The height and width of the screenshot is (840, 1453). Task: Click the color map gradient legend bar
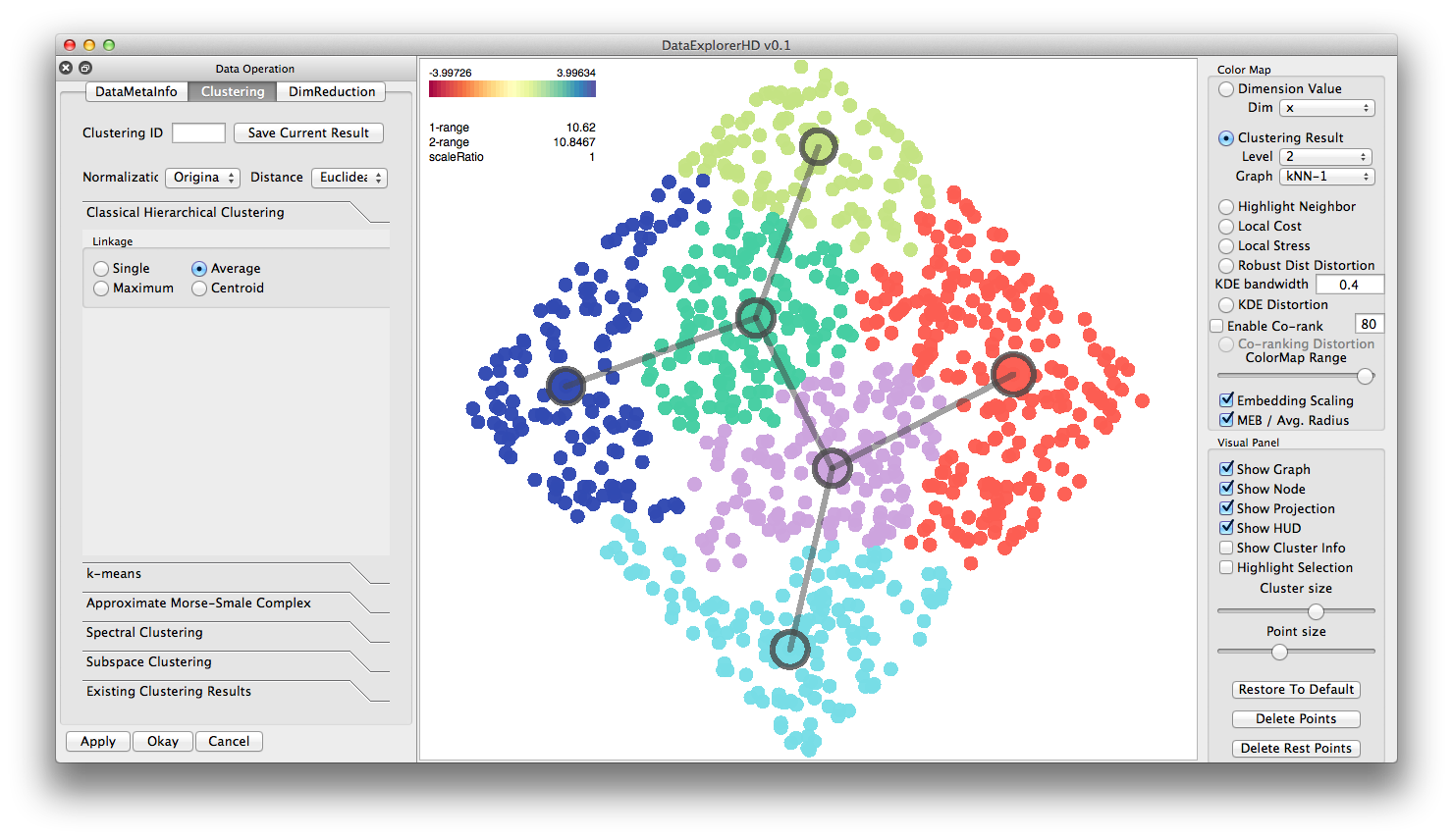click(512, 89)
